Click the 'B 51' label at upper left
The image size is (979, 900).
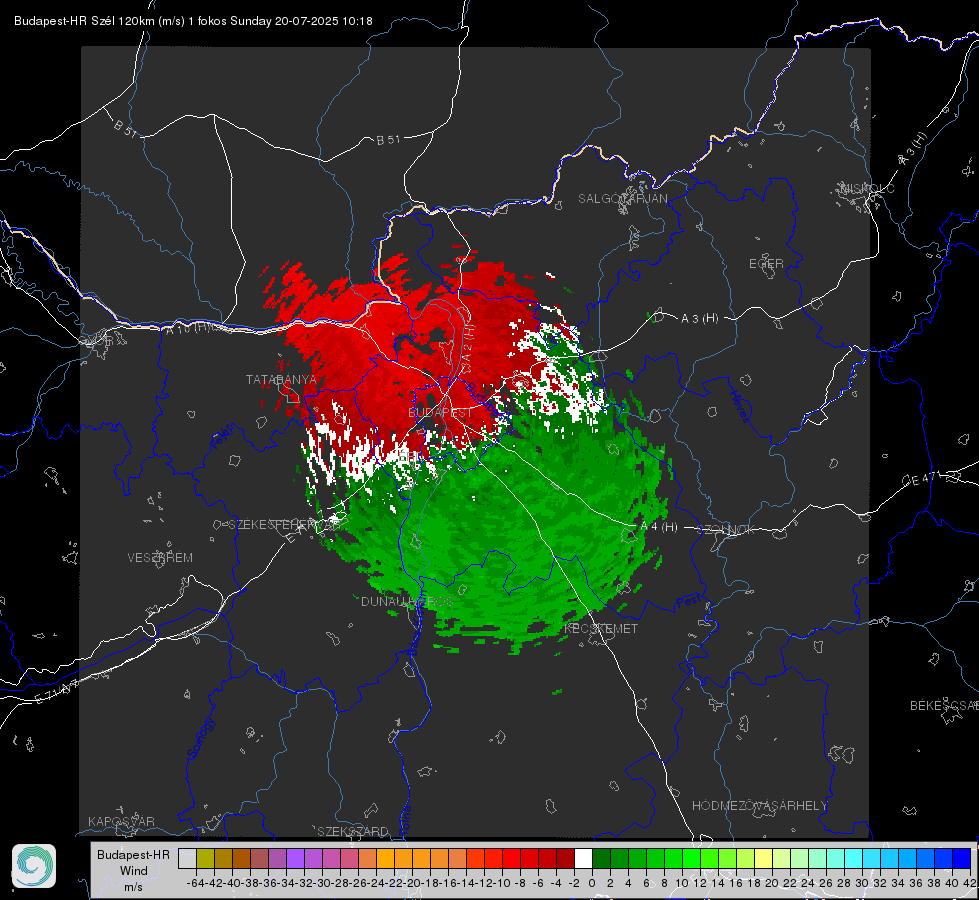click(125, 128)
